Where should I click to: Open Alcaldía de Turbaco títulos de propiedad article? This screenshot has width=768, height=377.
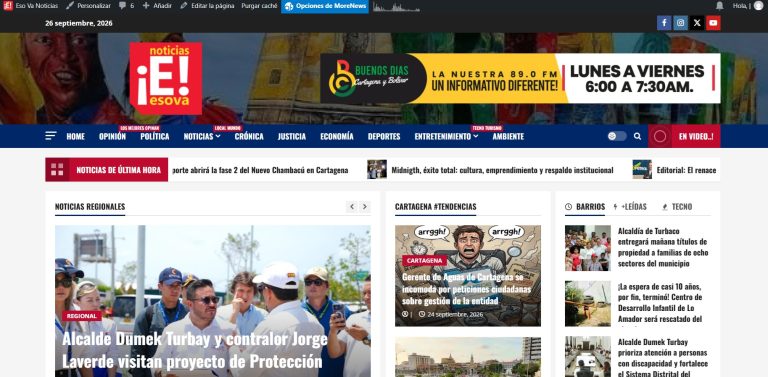(x=663, y=247)
